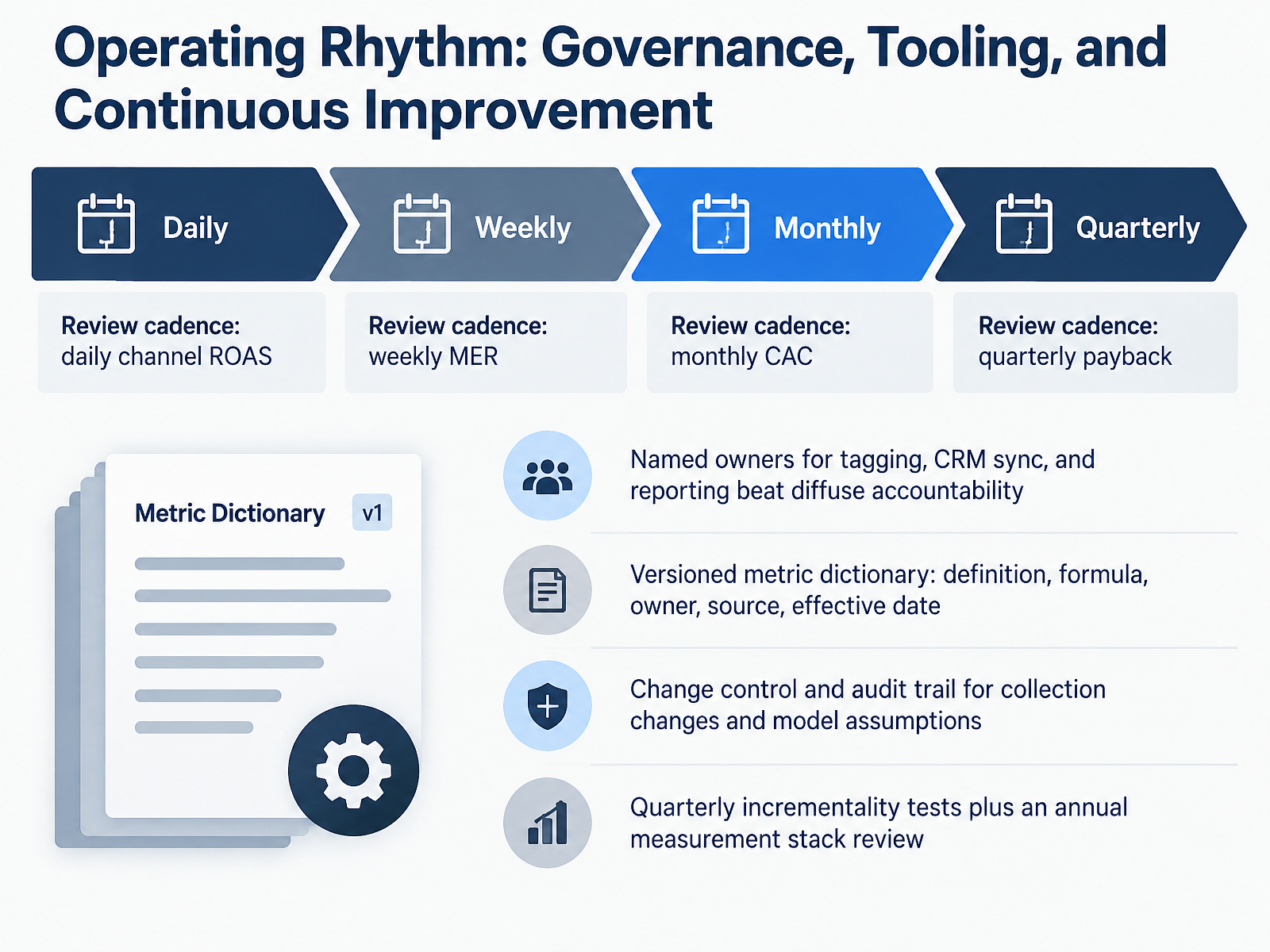Viewport: 1270px width, 952px height.
Task: Click the Metric Dictionary heading
Action: tap(230, 513)
